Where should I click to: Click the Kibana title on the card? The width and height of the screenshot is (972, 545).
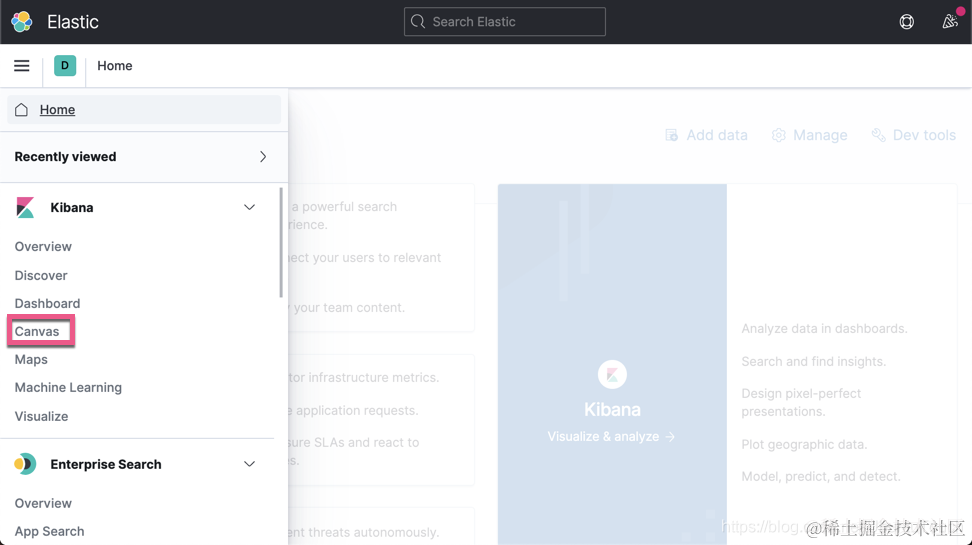click(x=612, y=409)
